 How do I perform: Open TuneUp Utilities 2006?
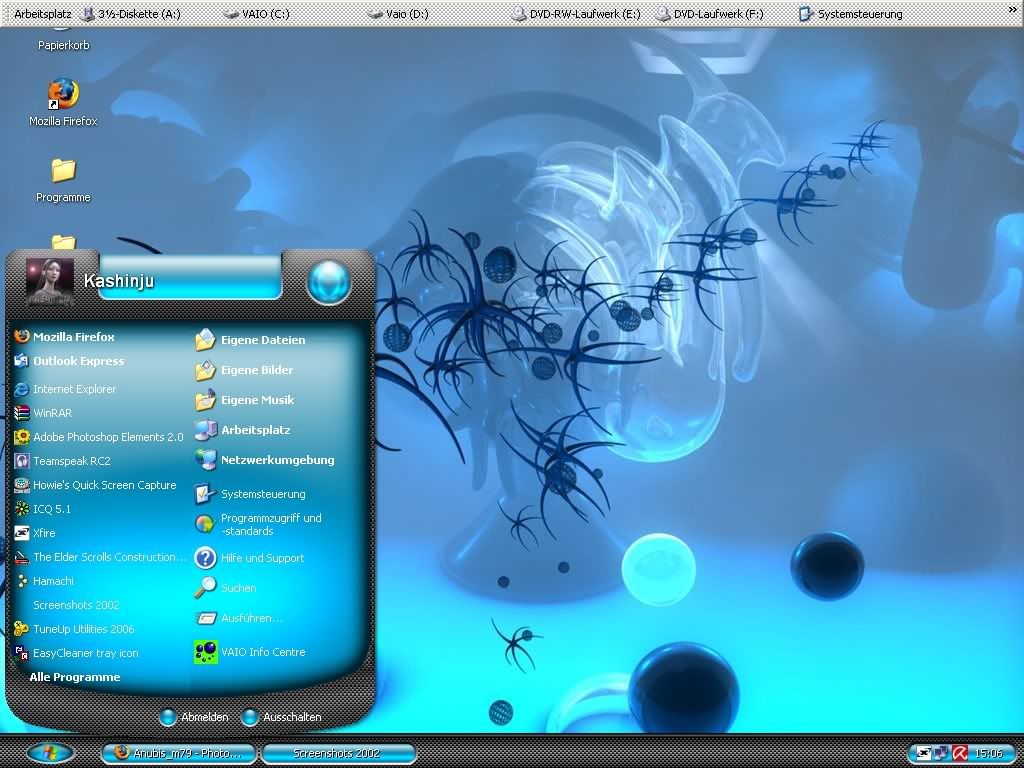(83, 629)
